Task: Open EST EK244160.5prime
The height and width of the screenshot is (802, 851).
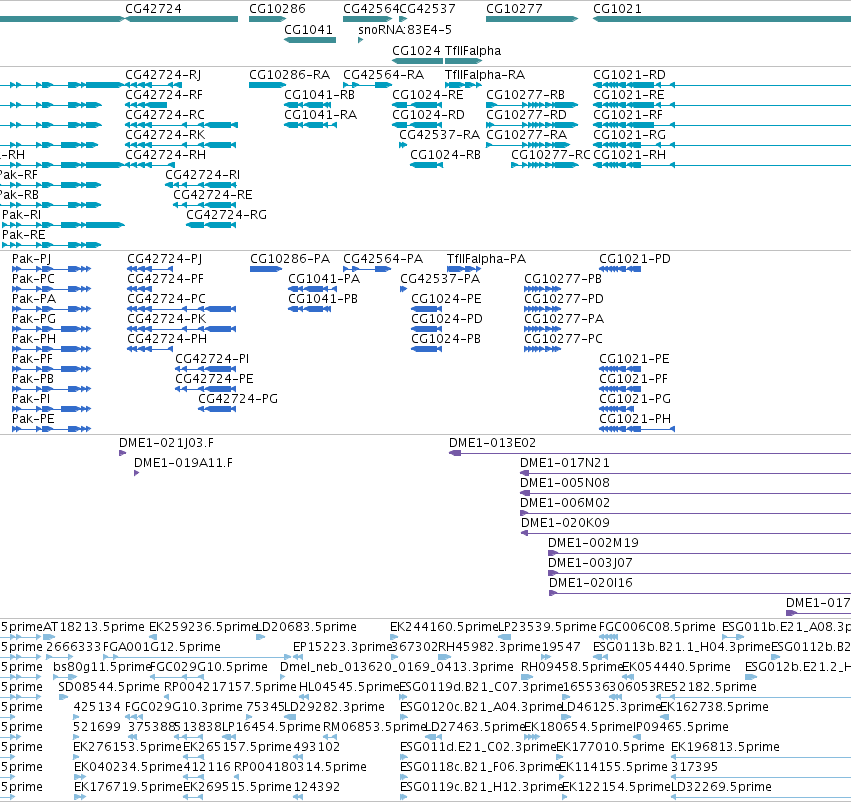Action: tap(444, 627)
